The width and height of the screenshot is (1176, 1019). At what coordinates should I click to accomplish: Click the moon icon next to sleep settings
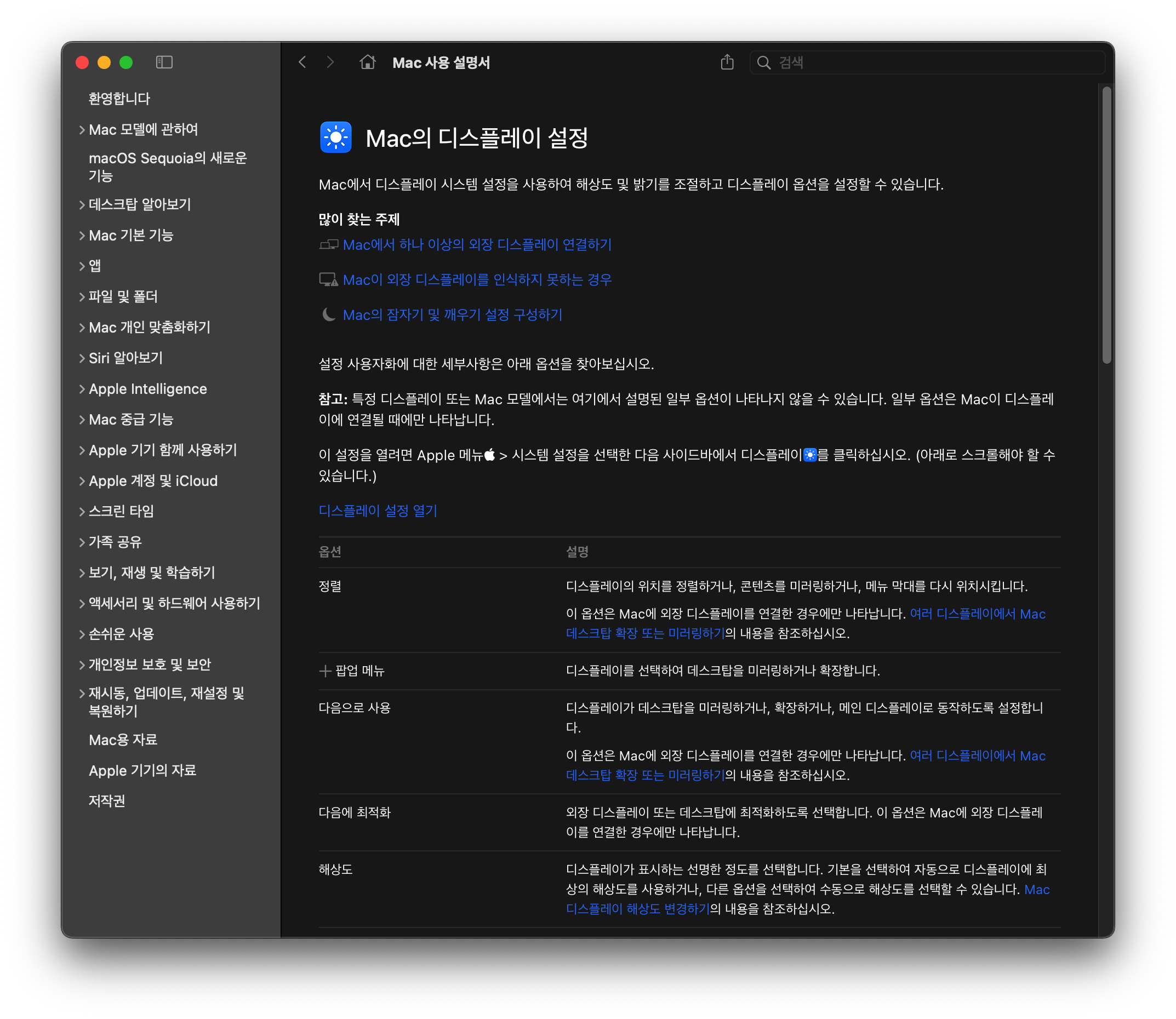point(328,314)
